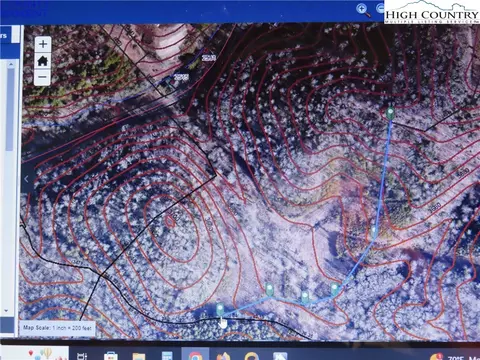This screenshot has width=480, height=360.
Task: Click the side panel scrollbar thumb
Action: pyautogui.click(x=10, y=110)
